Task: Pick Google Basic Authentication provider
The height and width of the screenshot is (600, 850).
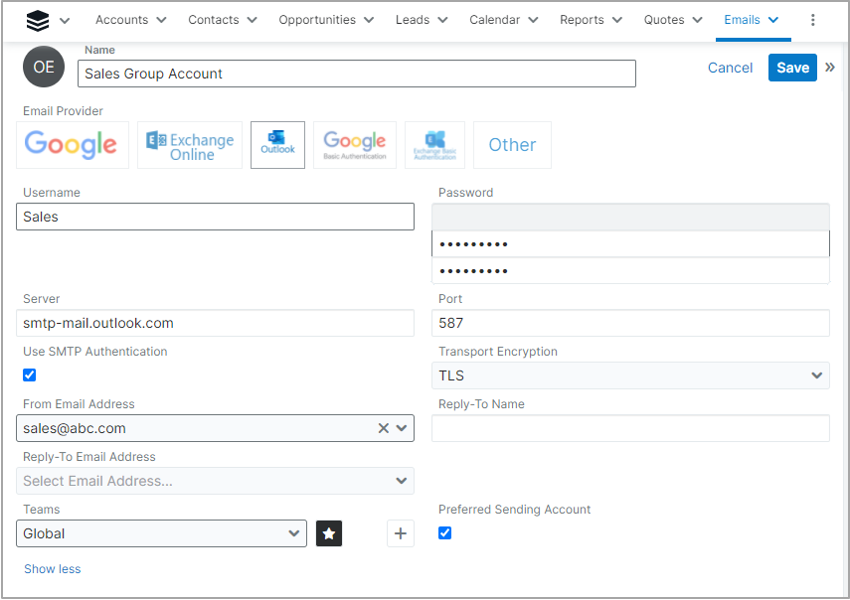Action: coord(355,145)
